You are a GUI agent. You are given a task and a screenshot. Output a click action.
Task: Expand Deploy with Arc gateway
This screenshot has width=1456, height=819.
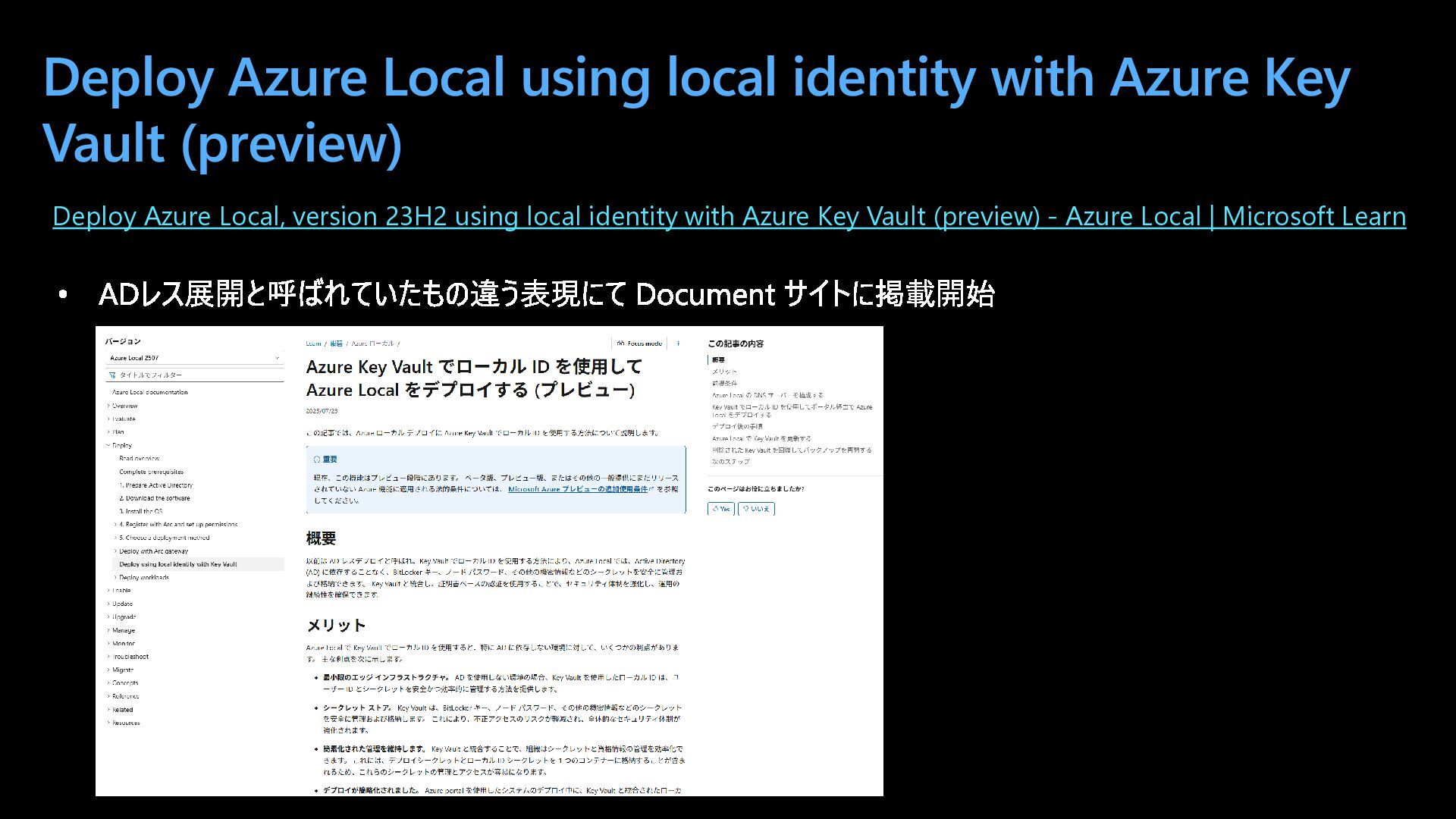click(151, 551)
